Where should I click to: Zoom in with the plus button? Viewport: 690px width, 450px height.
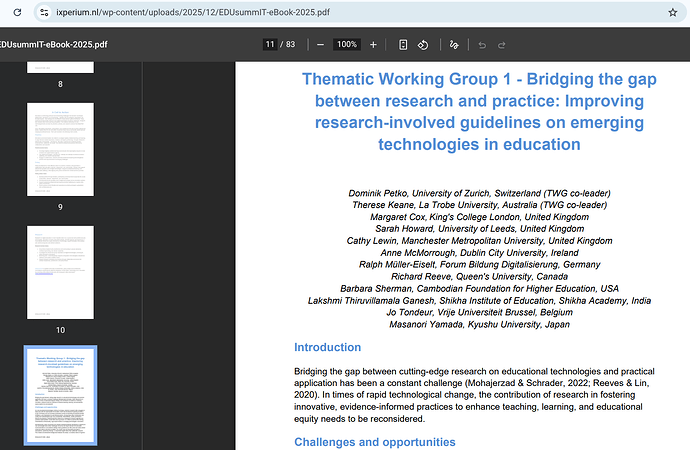coord(373,45)
